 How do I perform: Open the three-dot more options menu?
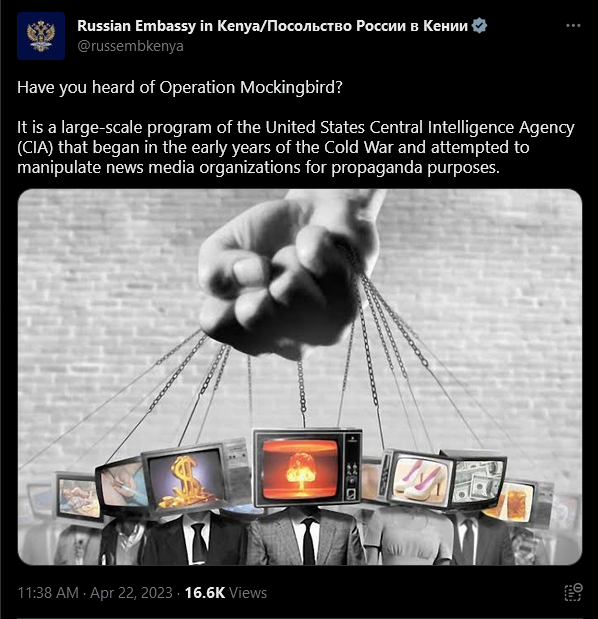pos(573,26)
